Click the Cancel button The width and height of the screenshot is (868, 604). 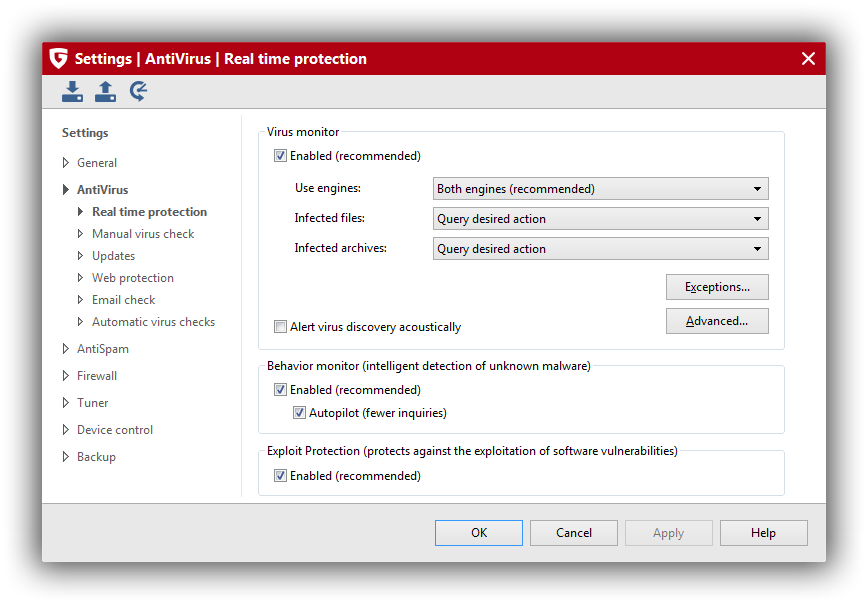click(574, 533)
